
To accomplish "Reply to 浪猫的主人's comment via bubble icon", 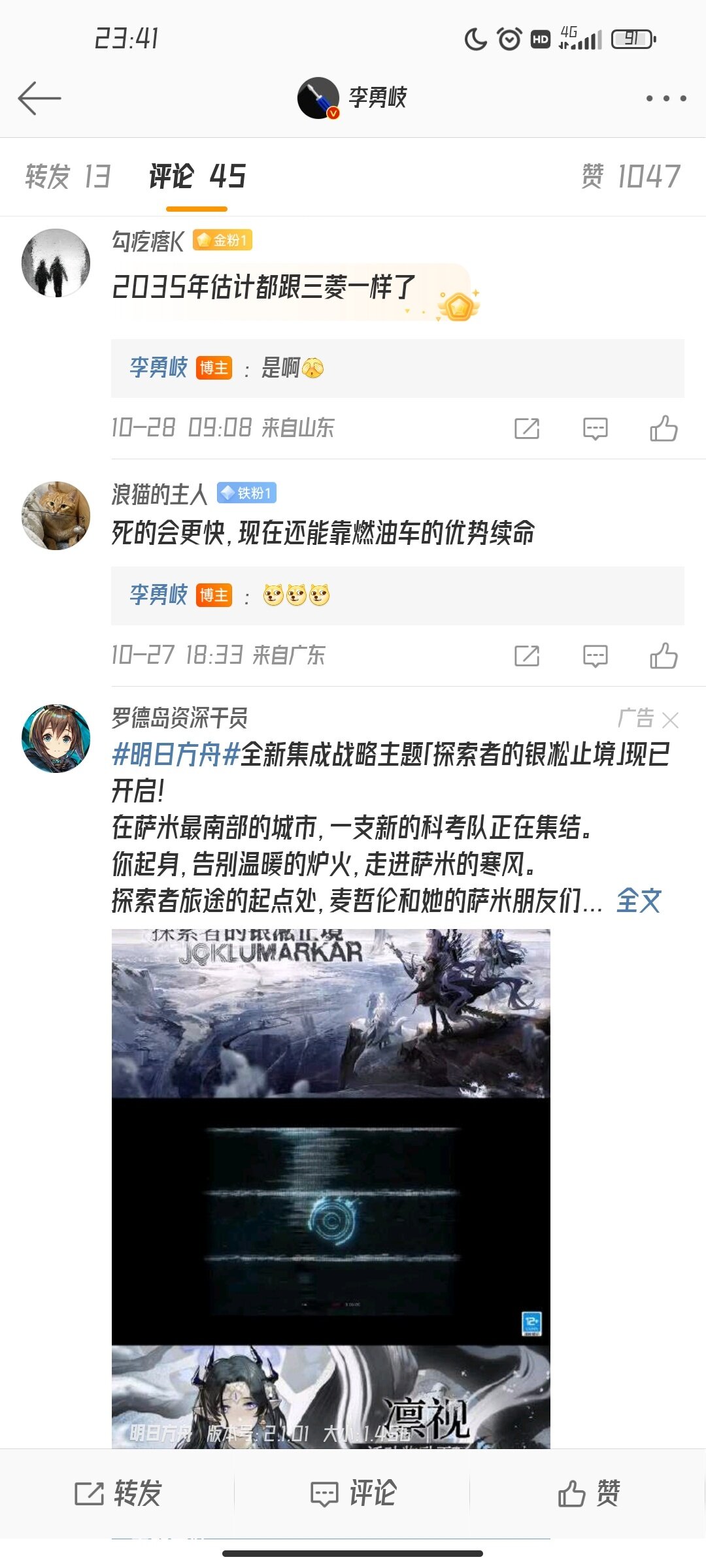I will (595, 656).
